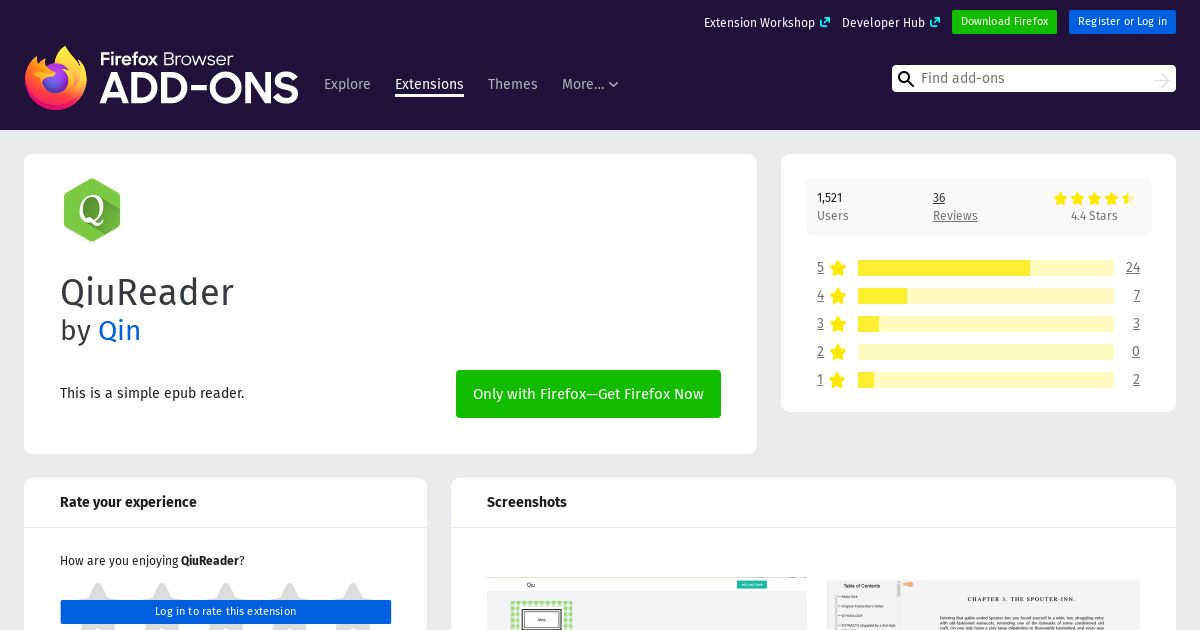Open the 3 three-star reviews count

[1137, 324]
